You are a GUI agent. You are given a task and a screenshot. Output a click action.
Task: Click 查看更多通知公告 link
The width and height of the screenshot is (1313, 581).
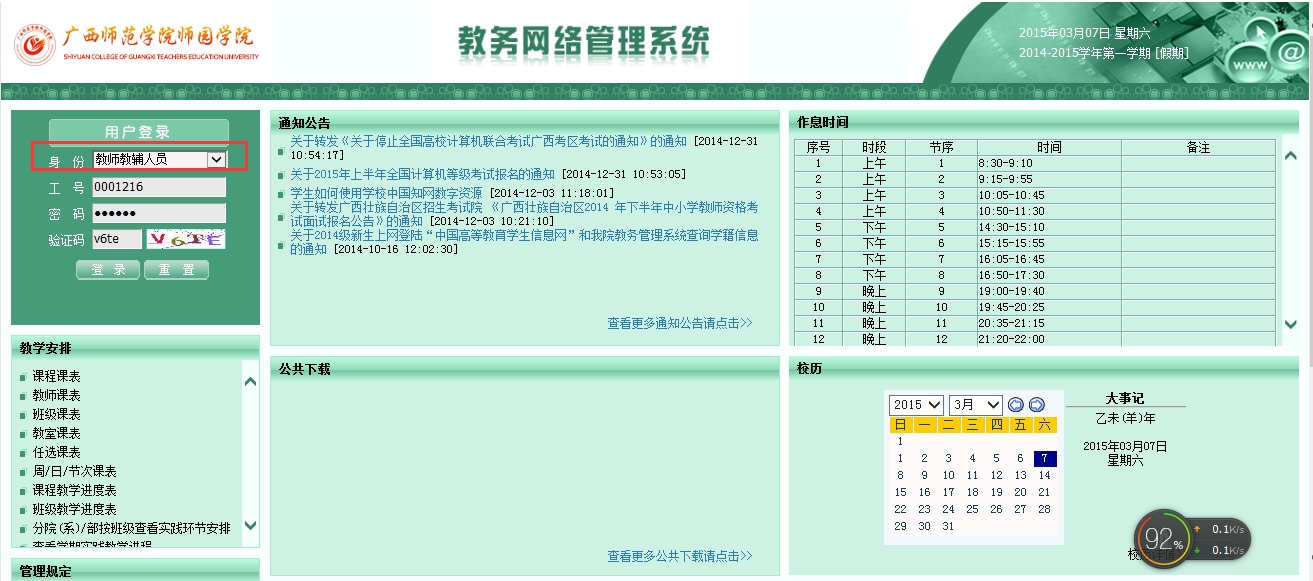click(679, 323)
